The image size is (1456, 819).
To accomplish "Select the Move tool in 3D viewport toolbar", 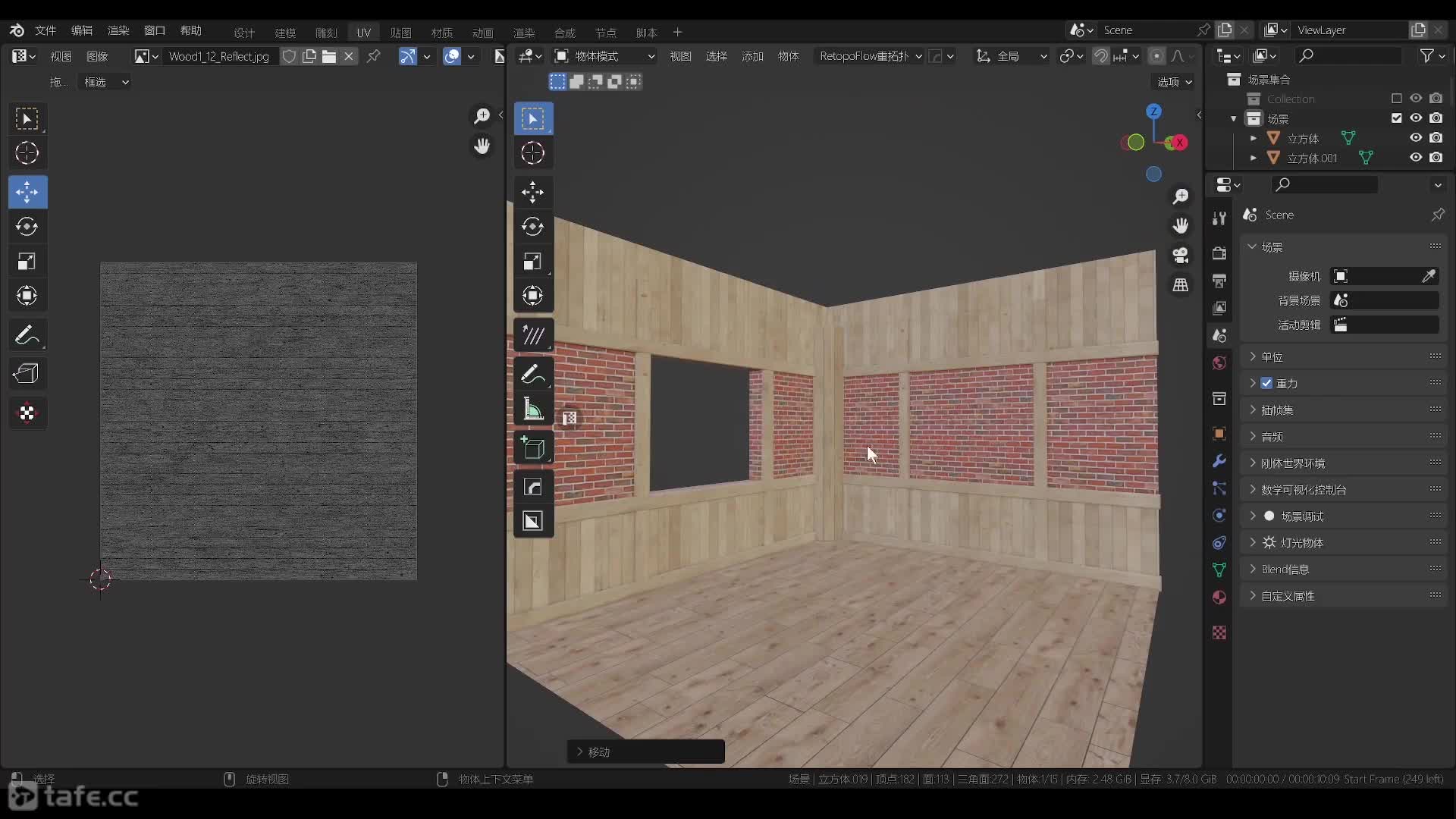I will coord(533,192).
